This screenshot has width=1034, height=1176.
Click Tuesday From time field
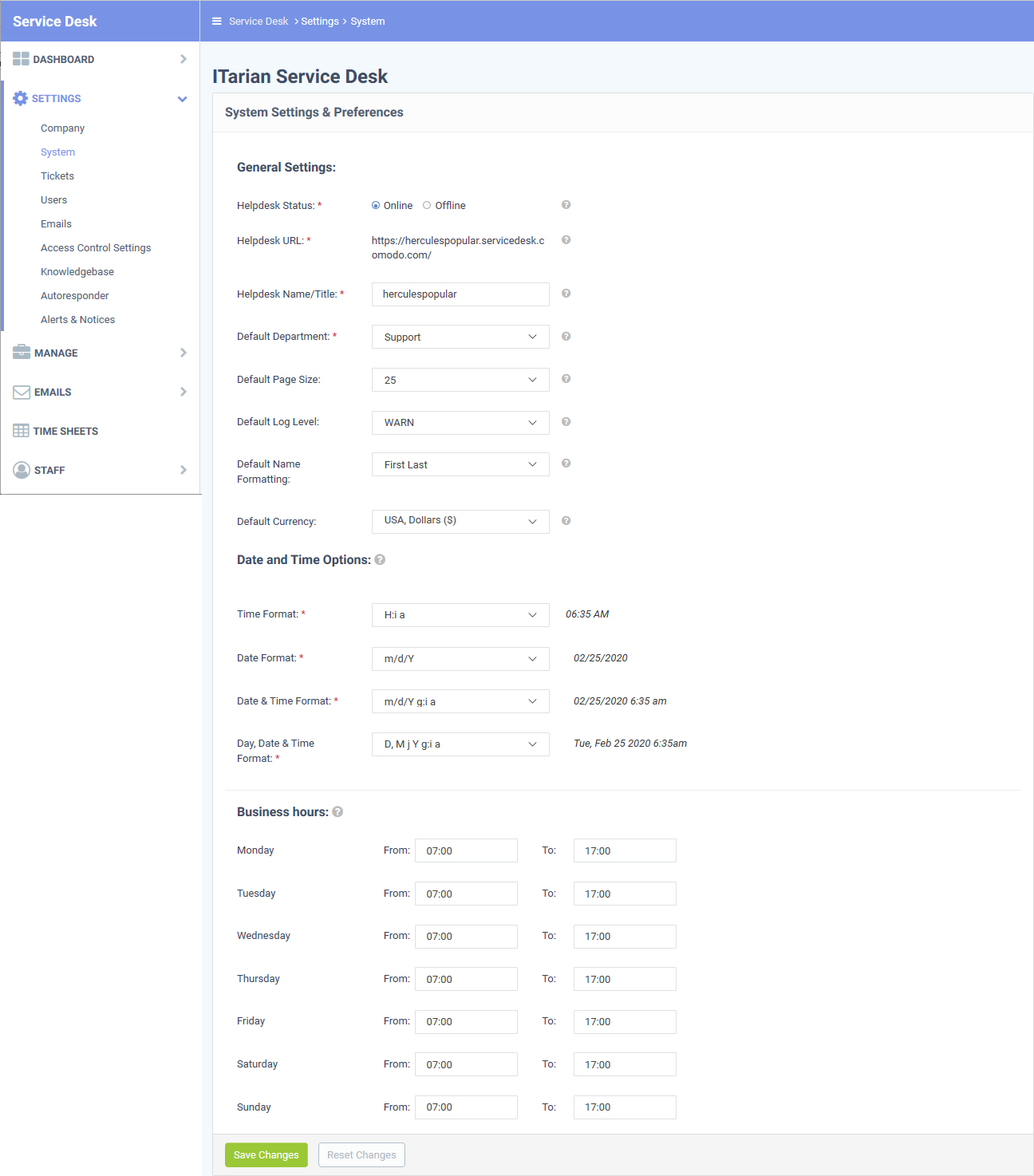click(x=466, y=894)
